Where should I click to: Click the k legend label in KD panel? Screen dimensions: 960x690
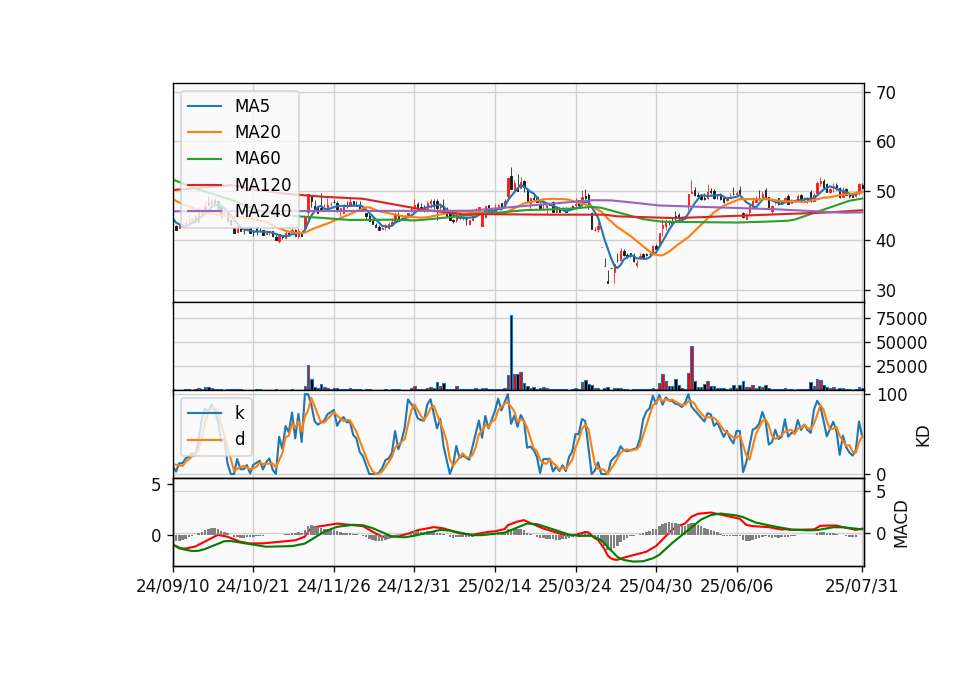click(239, 413)
